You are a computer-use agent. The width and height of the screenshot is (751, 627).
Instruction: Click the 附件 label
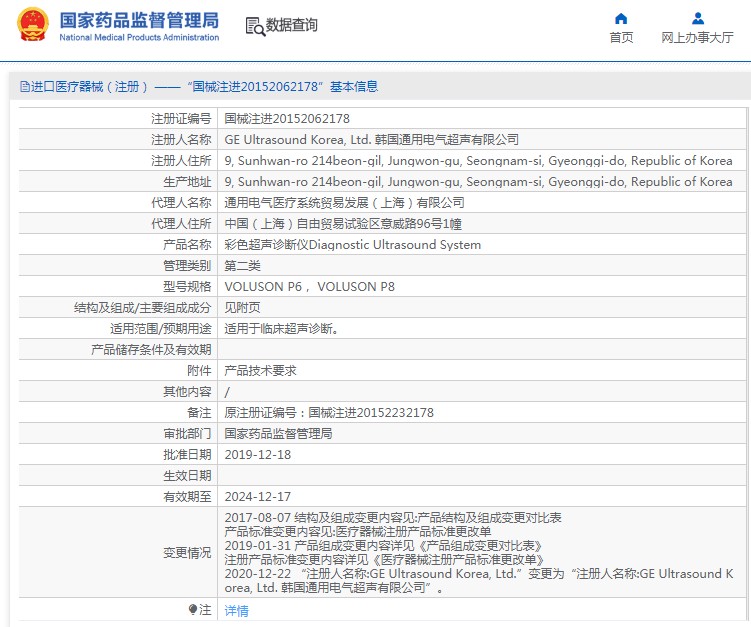(x=199, y=371)
